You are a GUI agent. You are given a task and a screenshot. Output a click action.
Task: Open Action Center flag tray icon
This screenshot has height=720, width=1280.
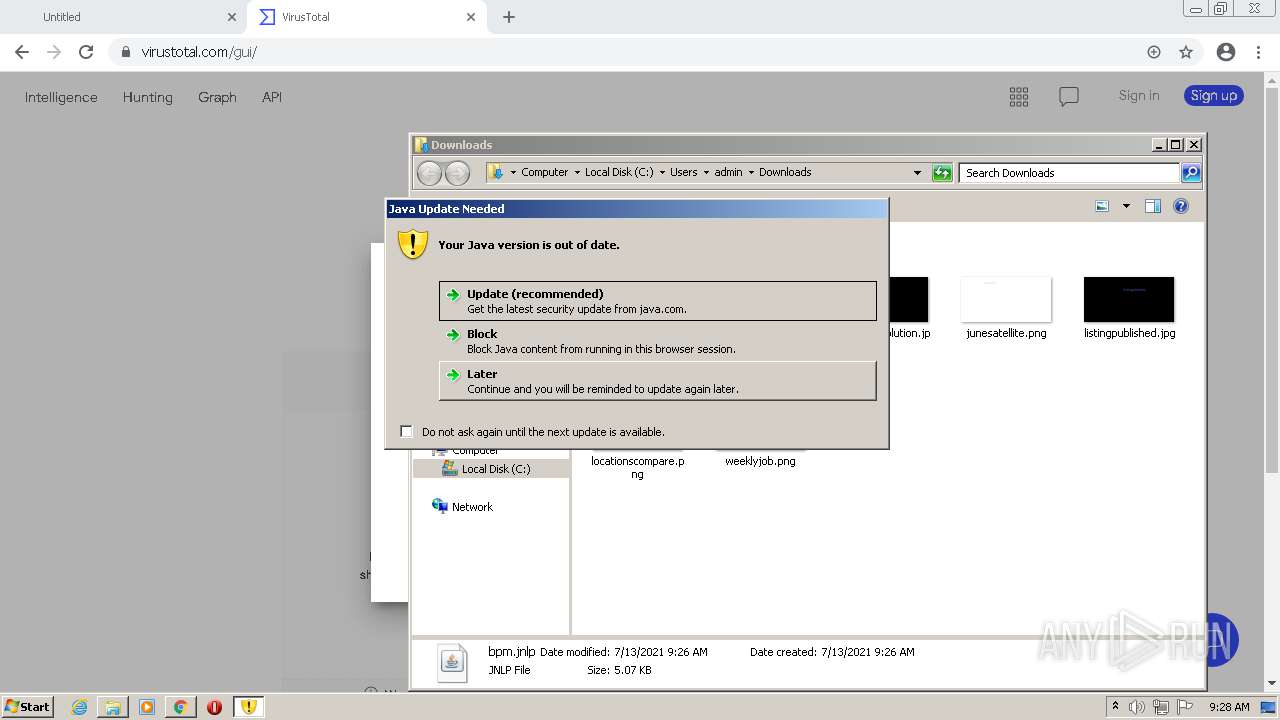point(1185,707)
